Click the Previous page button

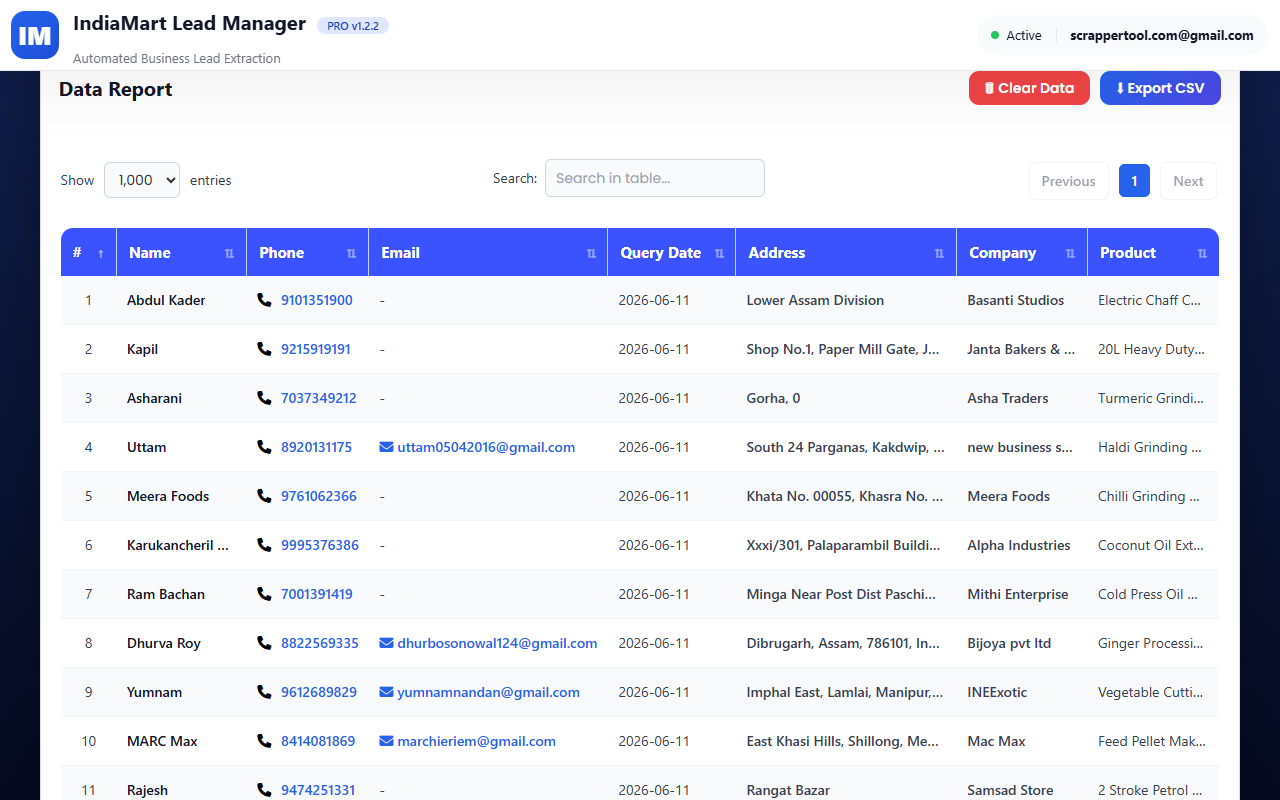(1068, 181)
